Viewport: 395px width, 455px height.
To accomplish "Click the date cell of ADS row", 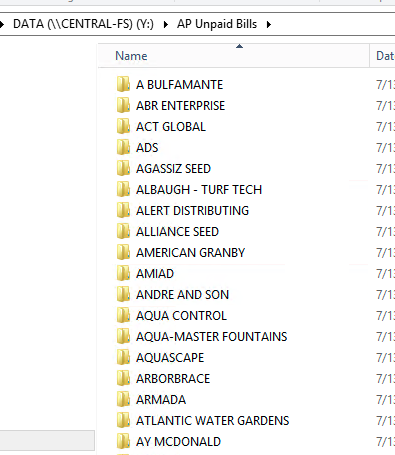I will (x=386, y=148).
